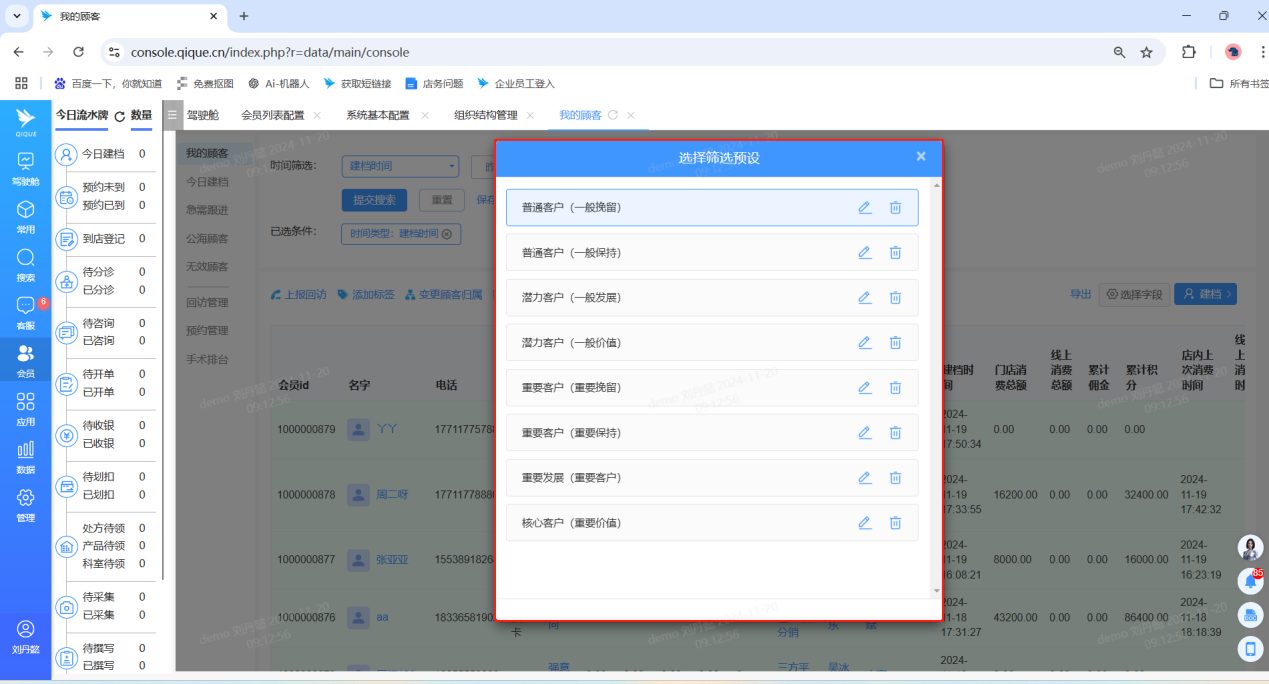Screen dimensions: 1269x684
Task: Delete the 核心客户（重要价值）preset
Action: coord(895,523)
